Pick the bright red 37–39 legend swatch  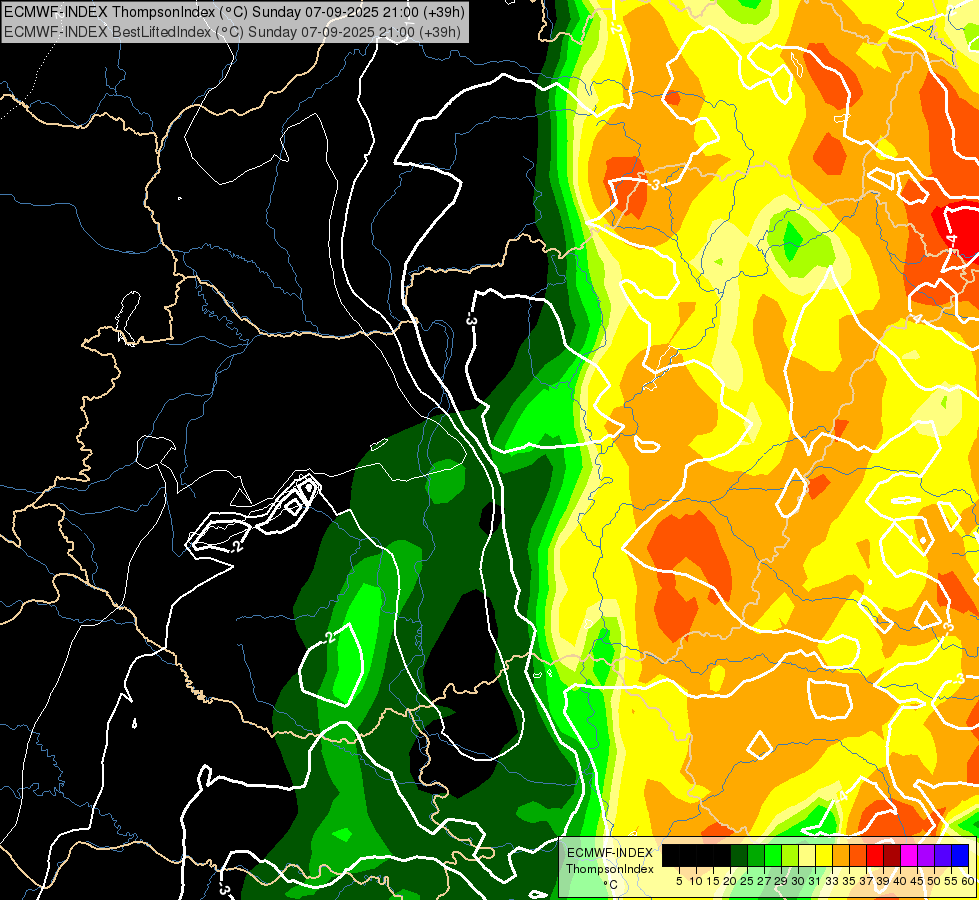pos(875,855)
